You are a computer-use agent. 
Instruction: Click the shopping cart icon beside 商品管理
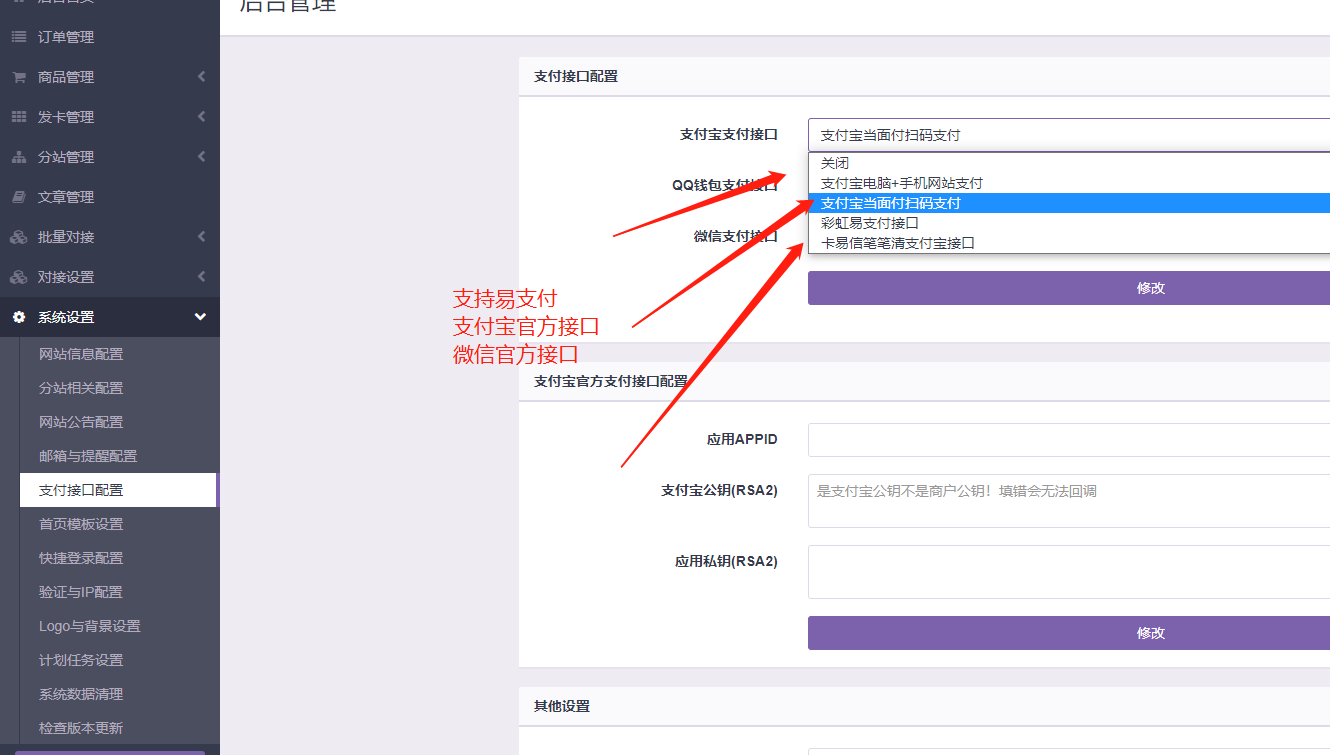click(19, 77)
